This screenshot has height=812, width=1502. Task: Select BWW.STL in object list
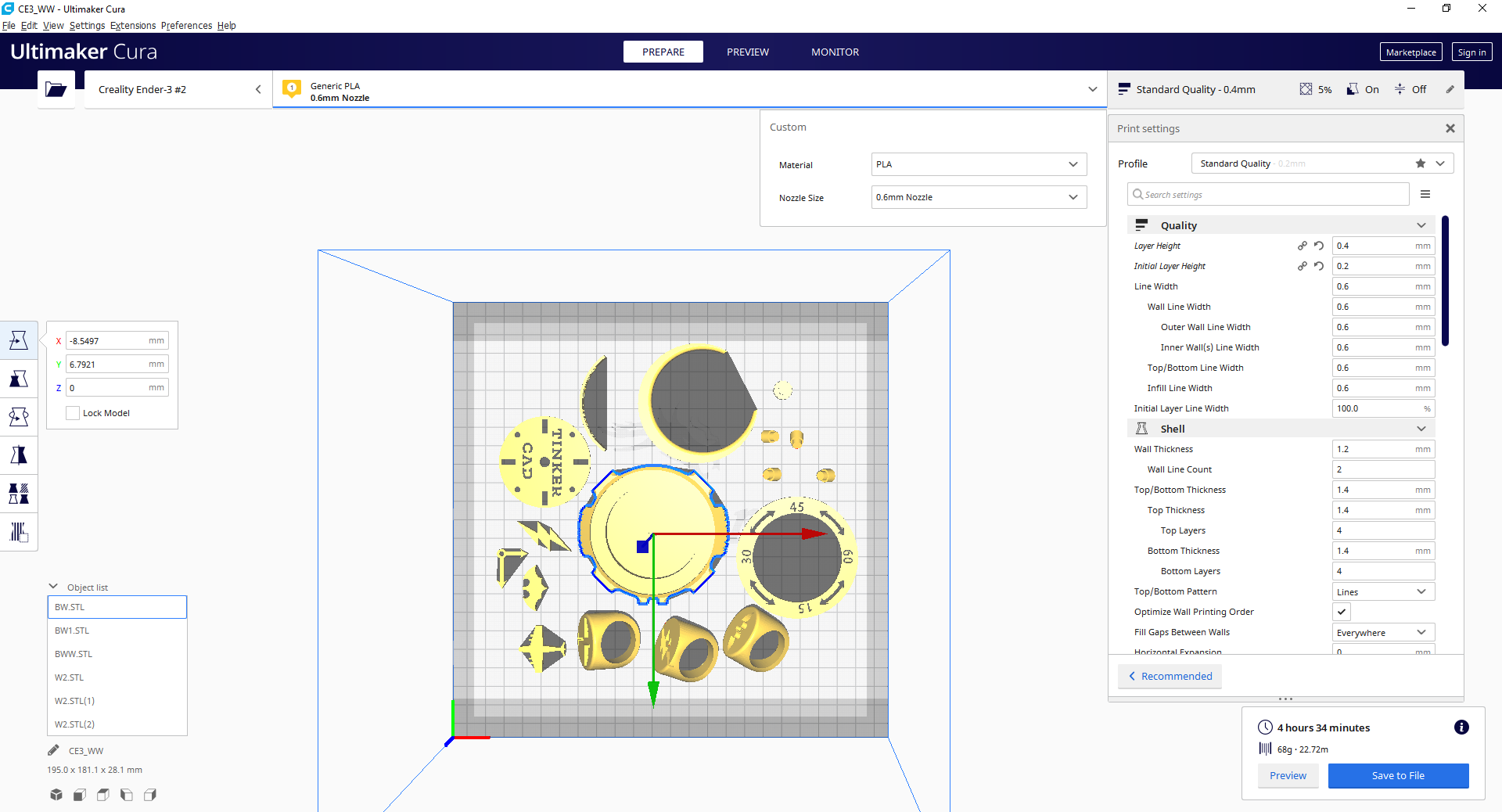117,654
